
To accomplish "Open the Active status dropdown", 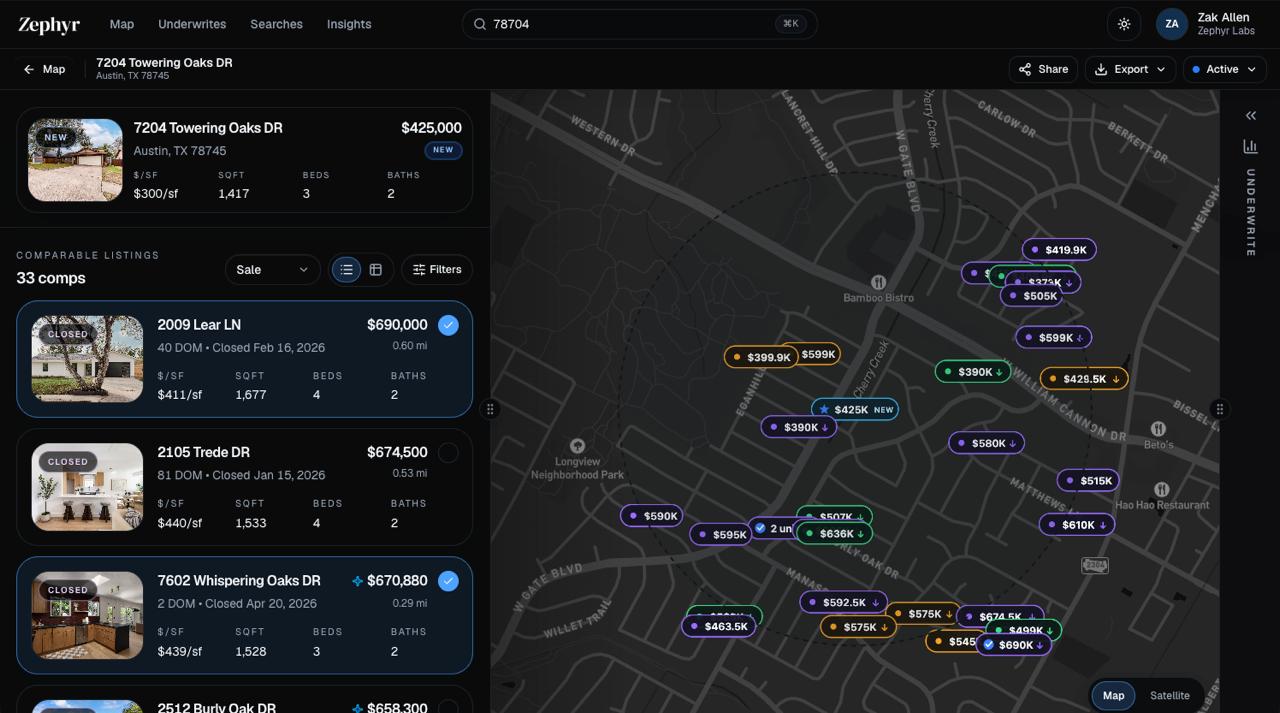I will [1224, 69].
